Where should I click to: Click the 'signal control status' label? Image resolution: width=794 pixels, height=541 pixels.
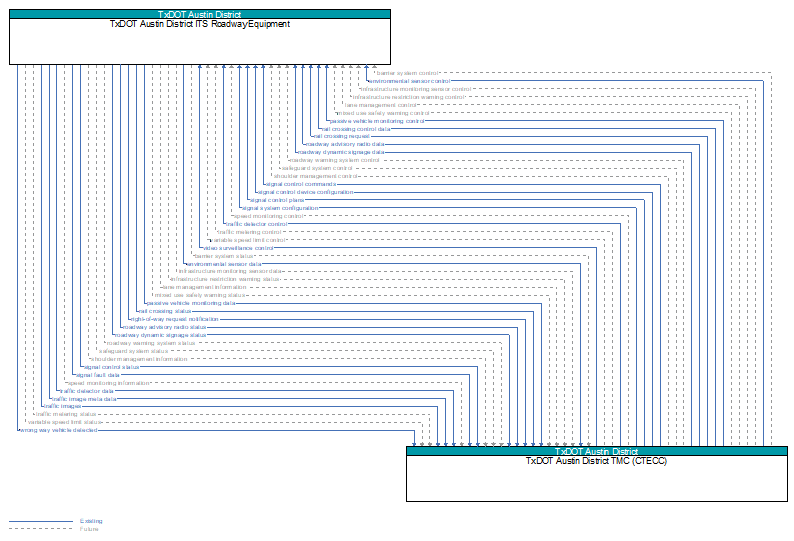tap(111, 367)
